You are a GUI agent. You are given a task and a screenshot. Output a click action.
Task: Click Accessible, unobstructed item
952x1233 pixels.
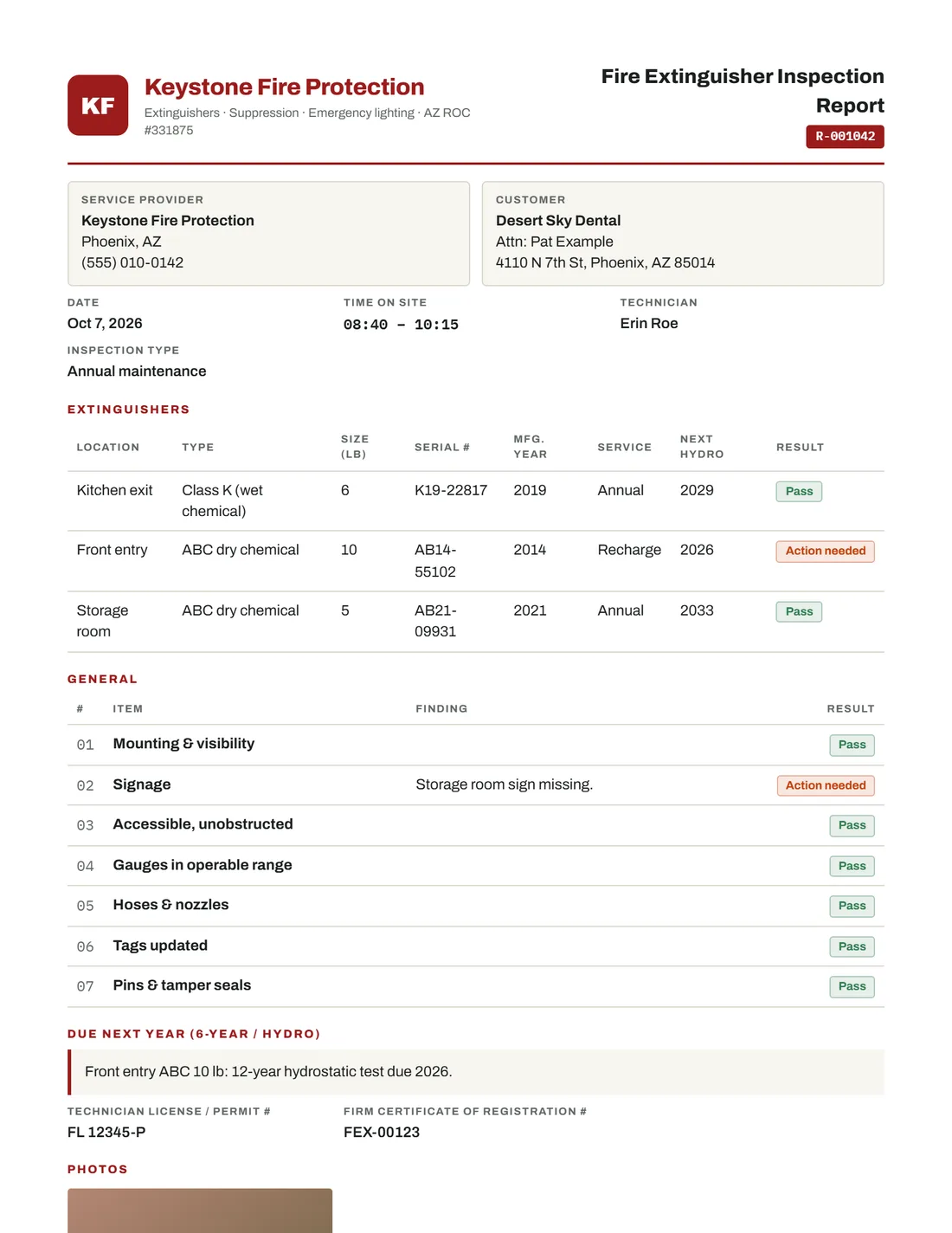[x=203, y=824]
